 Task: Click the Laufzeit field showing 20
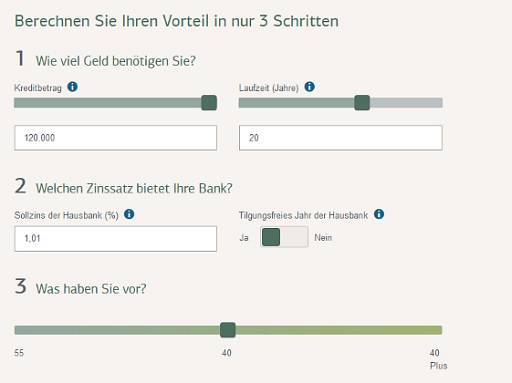pos(341,138)
